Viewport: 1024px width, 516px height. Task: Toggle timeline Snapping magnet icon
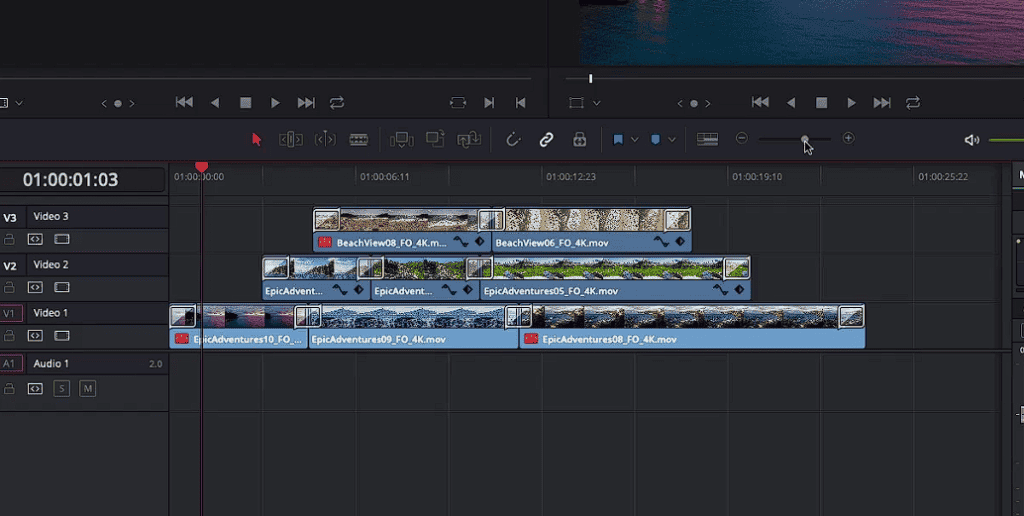(513, 139)
